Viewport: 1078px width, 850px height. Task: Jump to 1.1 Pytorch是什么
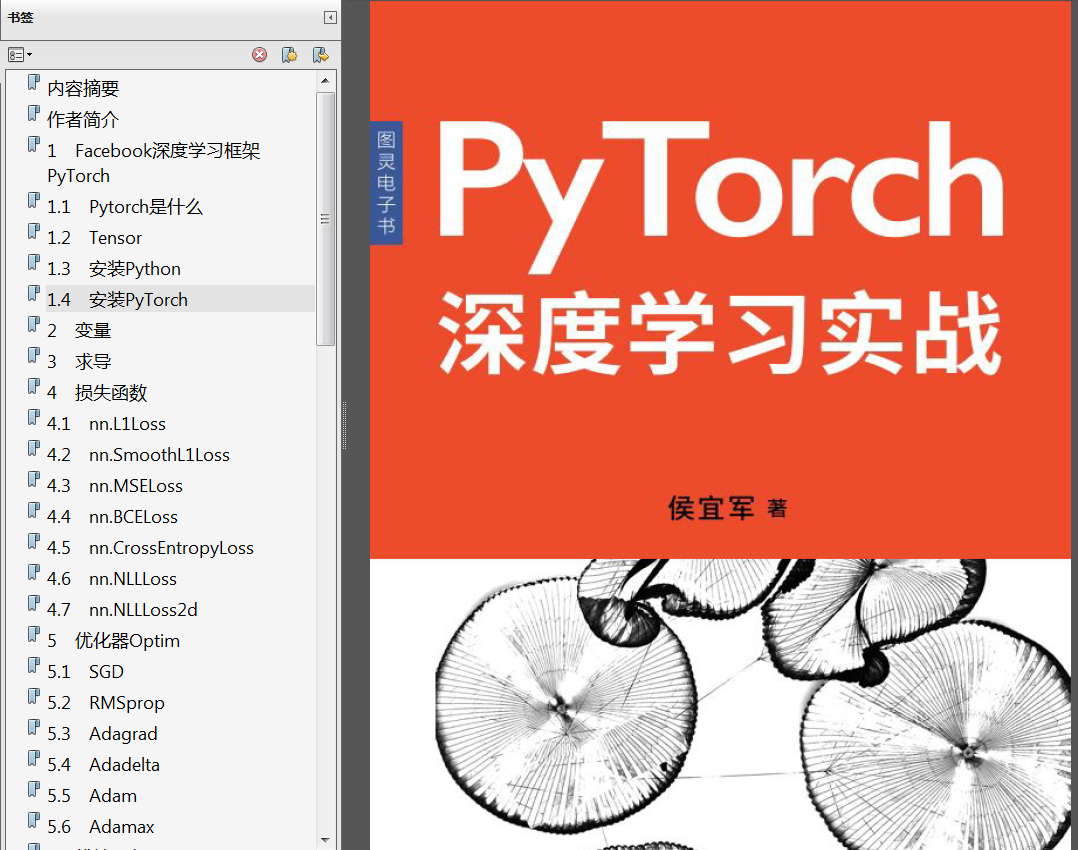(x=125, y=207)
